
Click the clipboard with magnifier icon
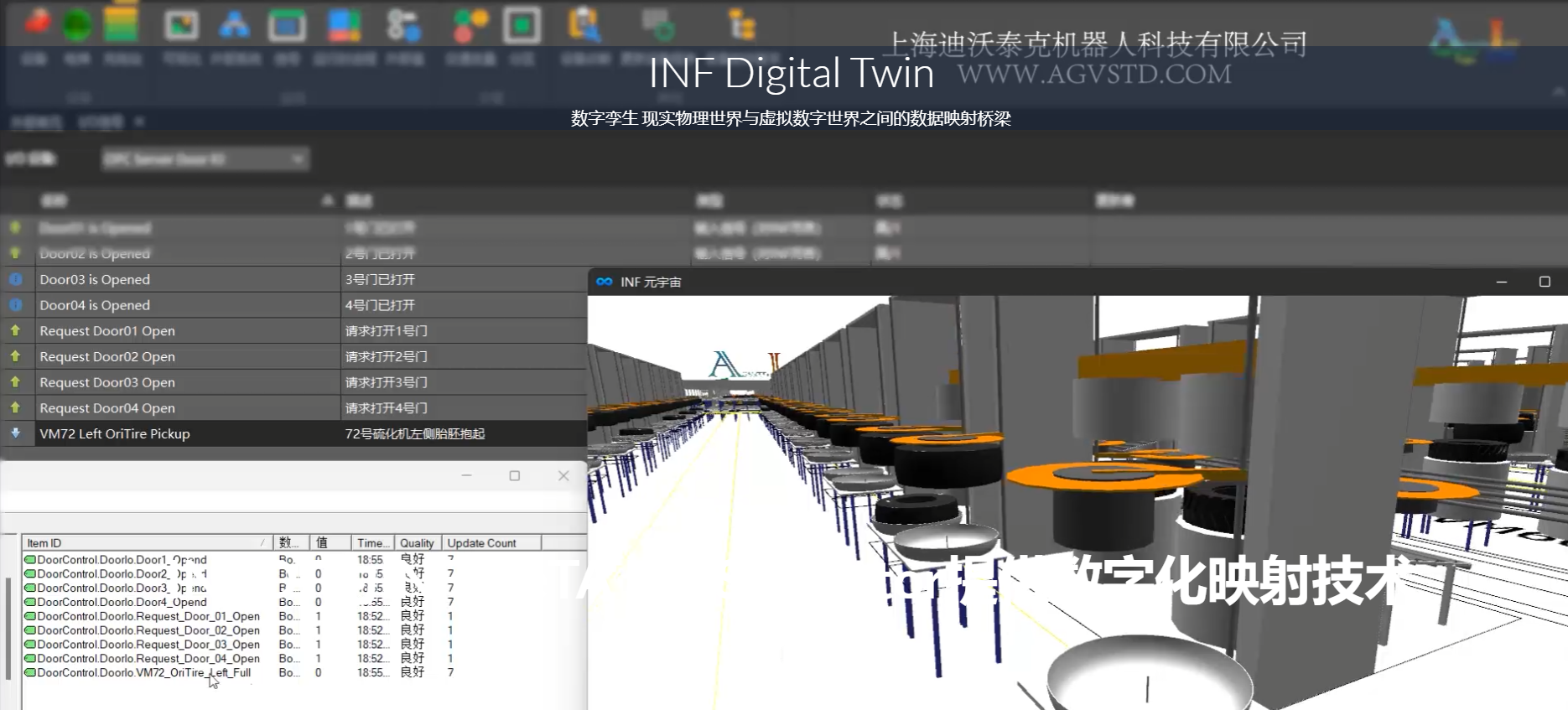tap(584, 25)
